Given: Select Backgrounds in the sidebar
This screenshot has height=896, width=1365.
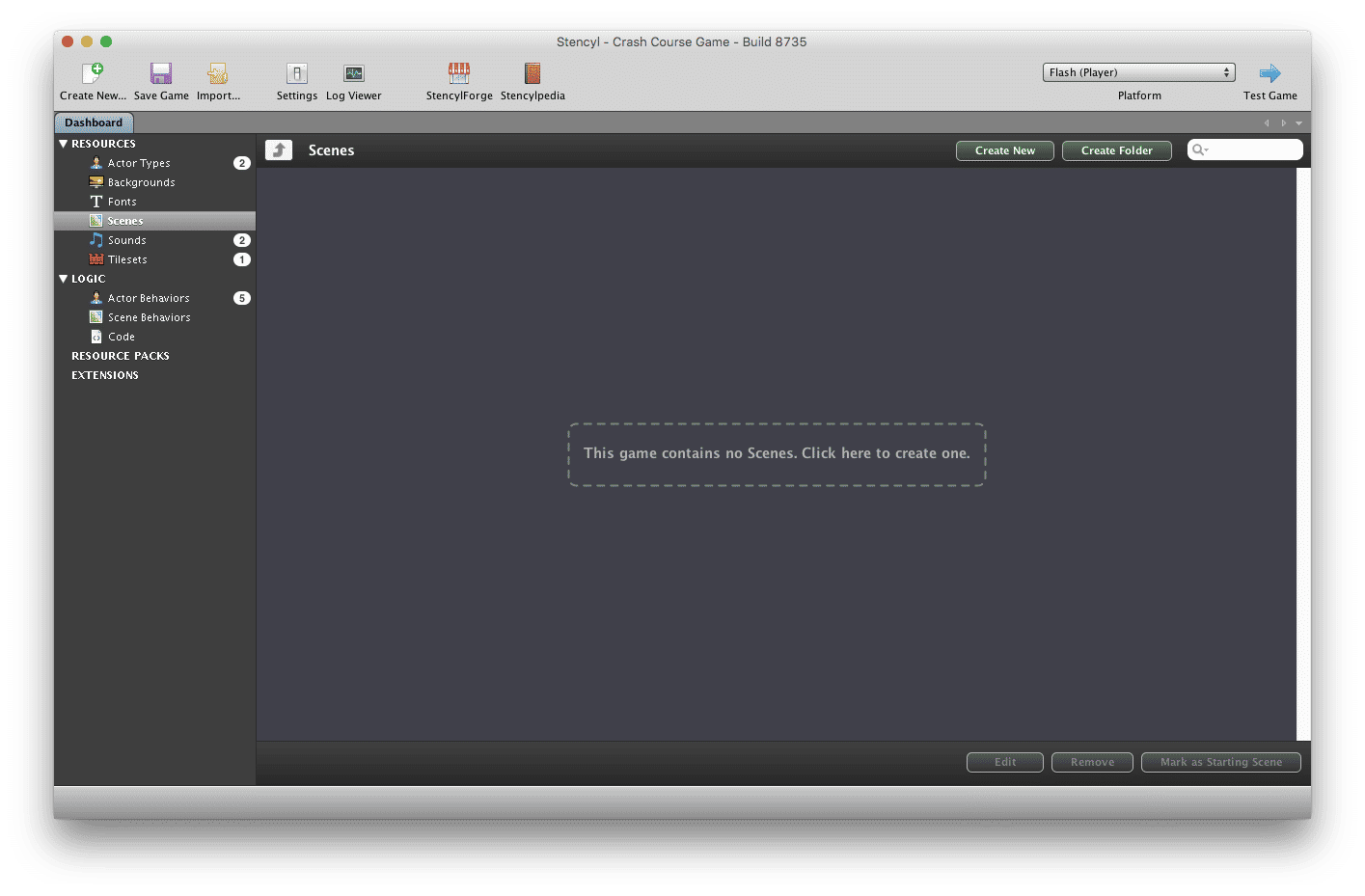Looking at the screenshot, I should click(154, 182).
